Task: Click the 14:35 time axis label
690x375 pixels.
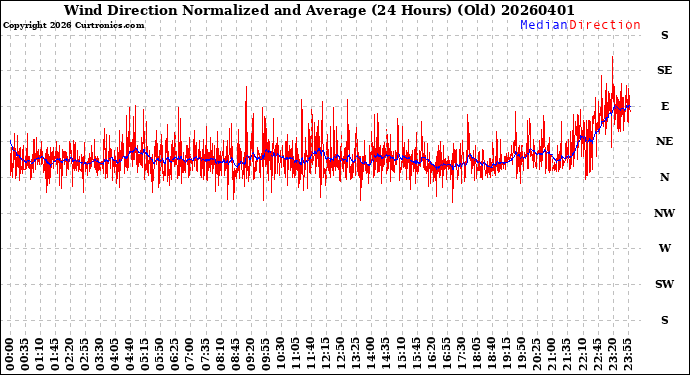Action: 385,354
